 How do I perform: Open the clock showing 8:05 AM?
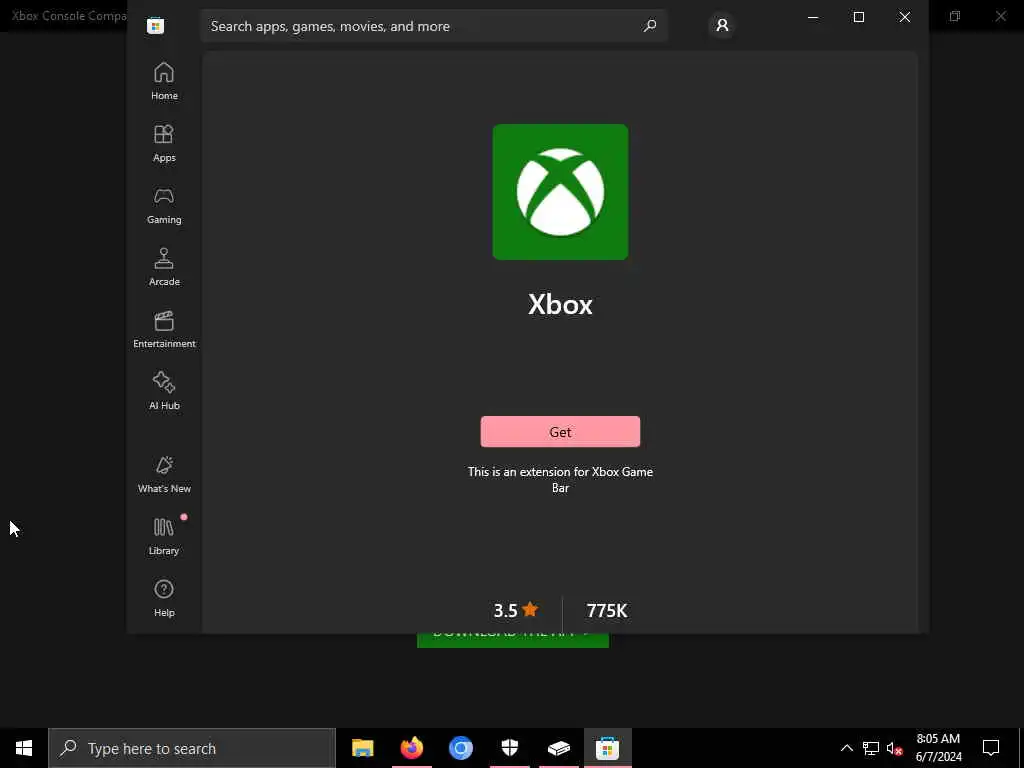click(x=938, y=748)
